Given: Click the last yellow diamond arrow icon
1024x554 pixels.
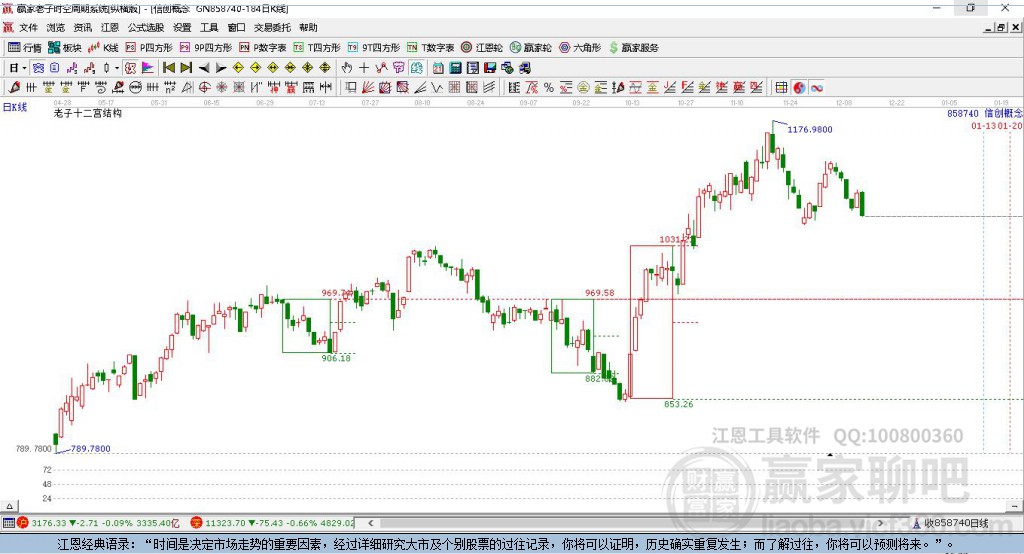Looking at the screenshot, I should click(325, 68).
